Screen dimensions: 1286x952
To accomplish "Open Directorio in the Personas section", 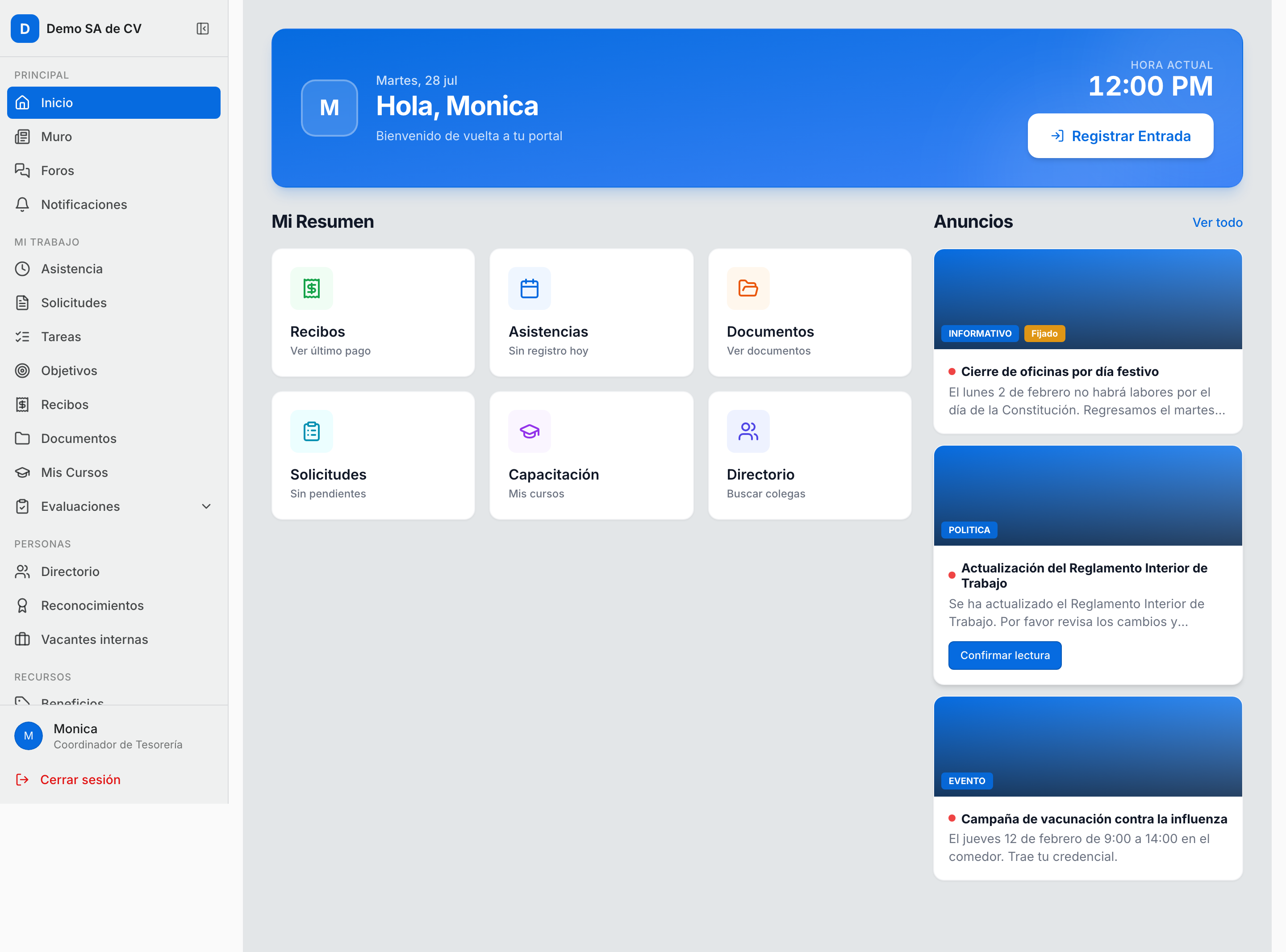I will [x=113, y=572].
